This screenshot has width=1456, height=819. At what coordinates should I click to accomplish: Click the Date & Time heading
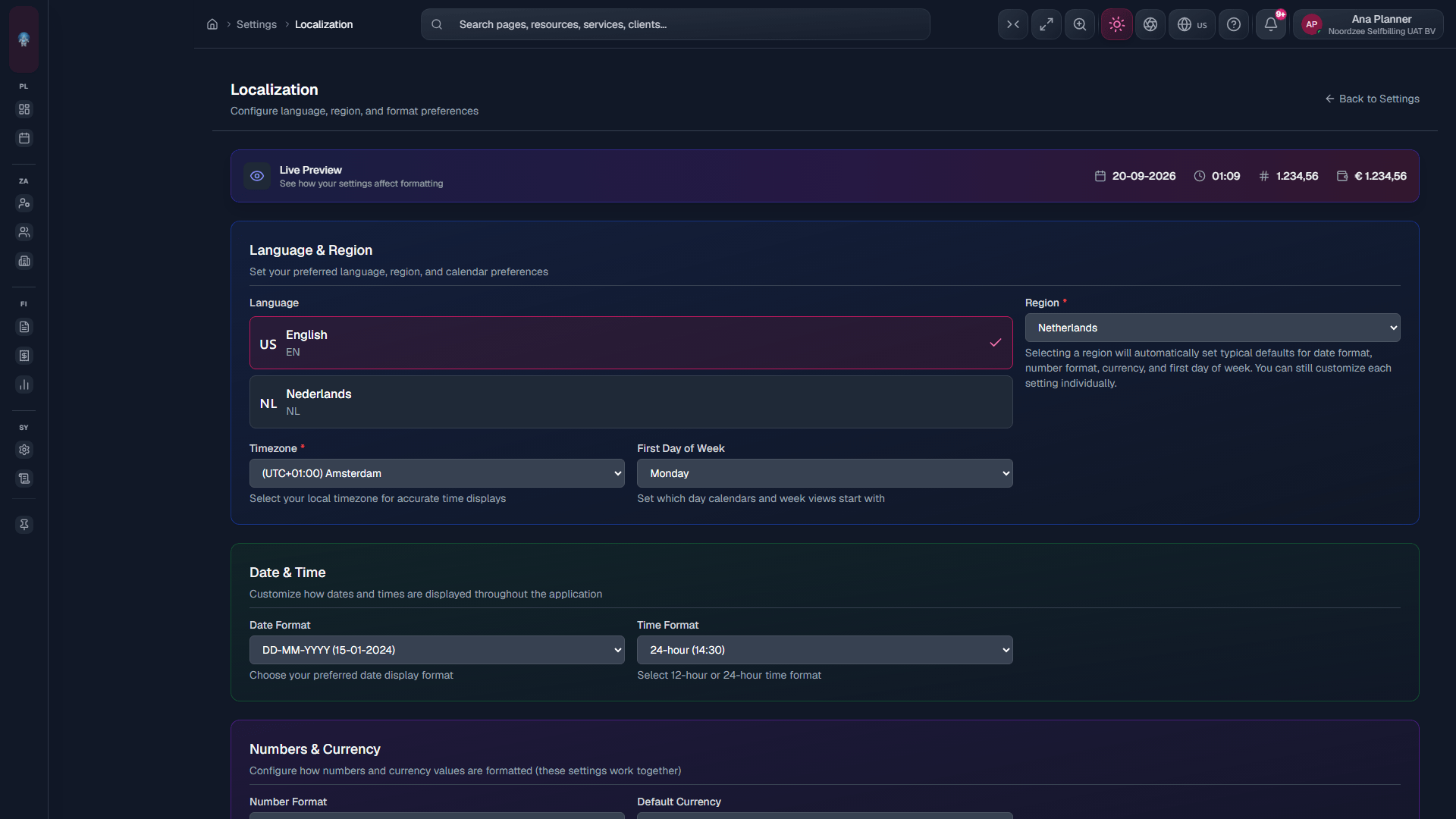(287, 573)
